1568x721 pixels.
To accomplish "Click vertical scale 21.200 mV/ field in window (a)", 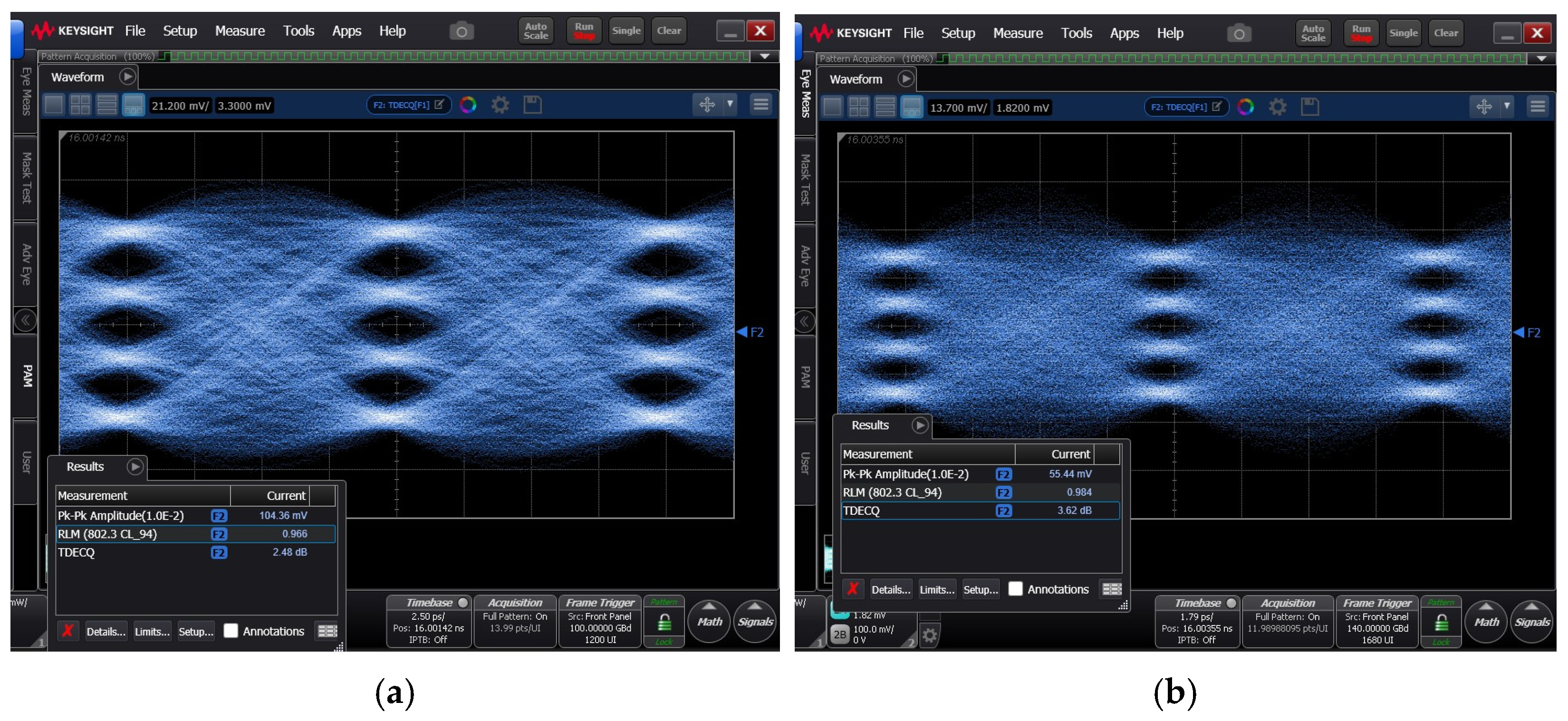I will click(181, 105).
